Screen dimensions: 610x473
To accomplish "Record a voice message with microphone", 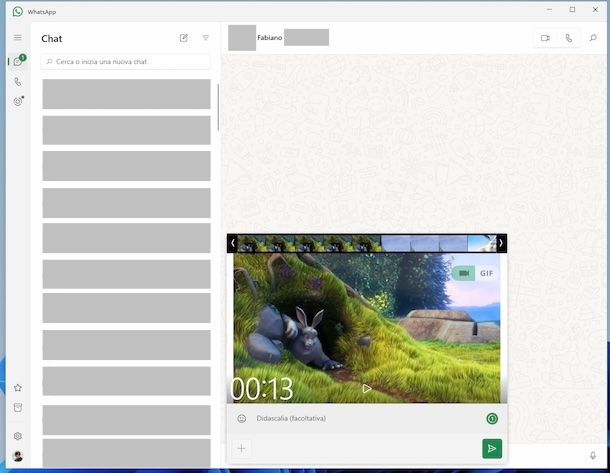I will 592,455.
